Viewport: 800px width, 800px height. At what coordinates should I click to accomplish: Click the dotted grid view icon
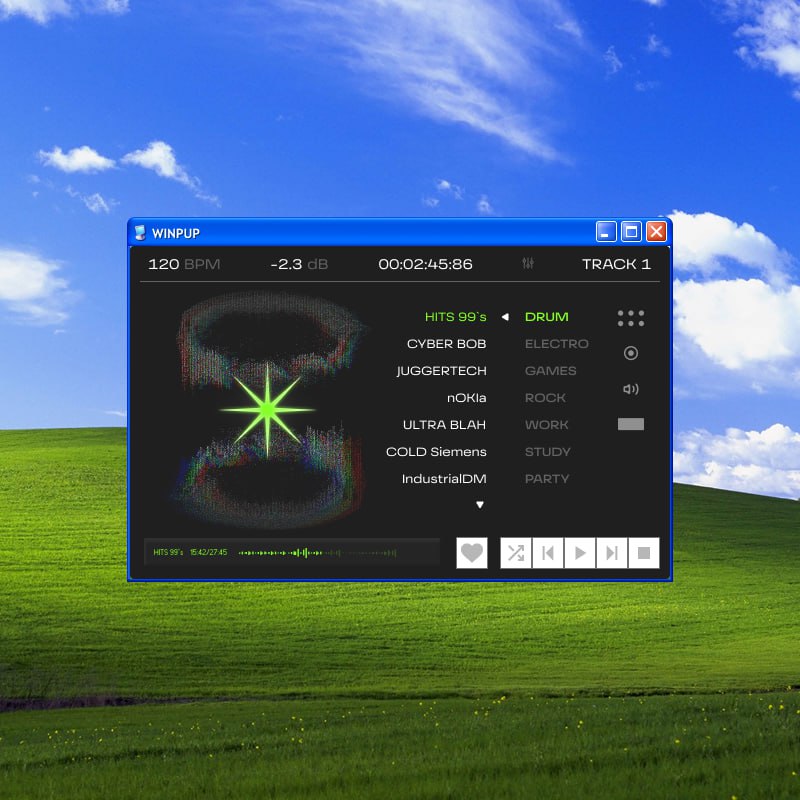631,318
